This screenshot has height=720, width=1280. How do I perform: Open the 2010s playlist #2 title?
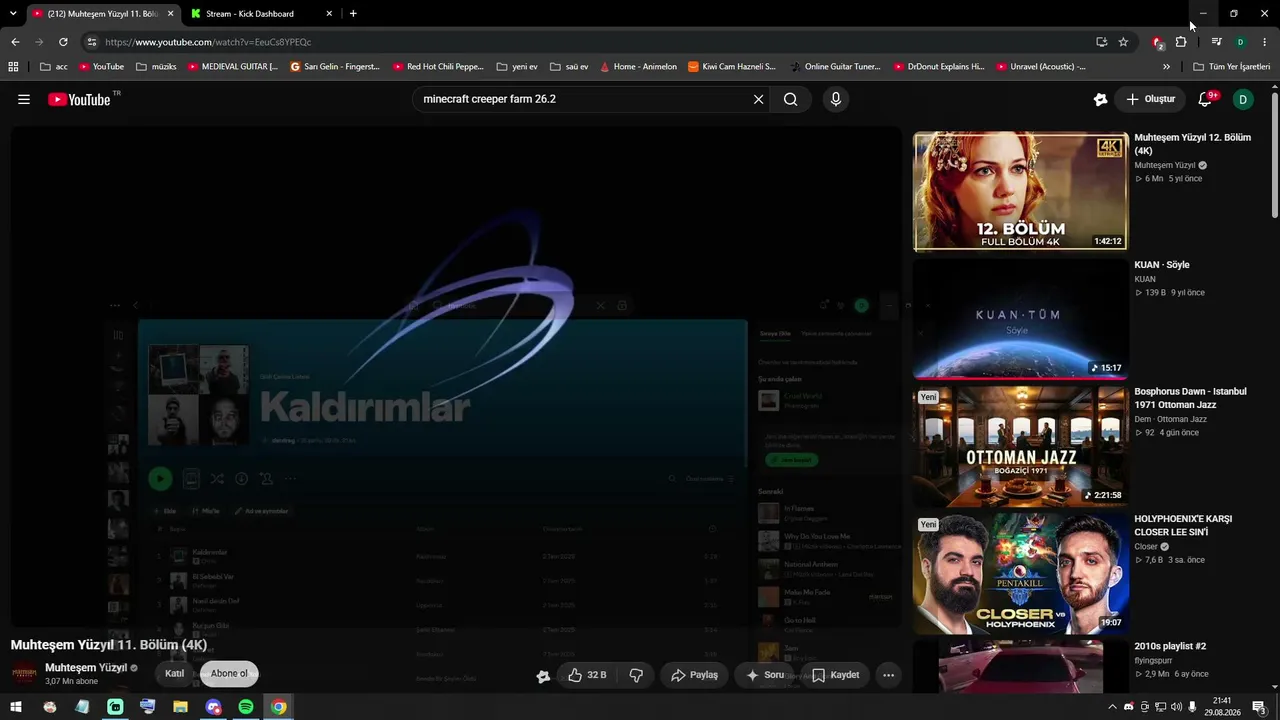pos(1170,646)
